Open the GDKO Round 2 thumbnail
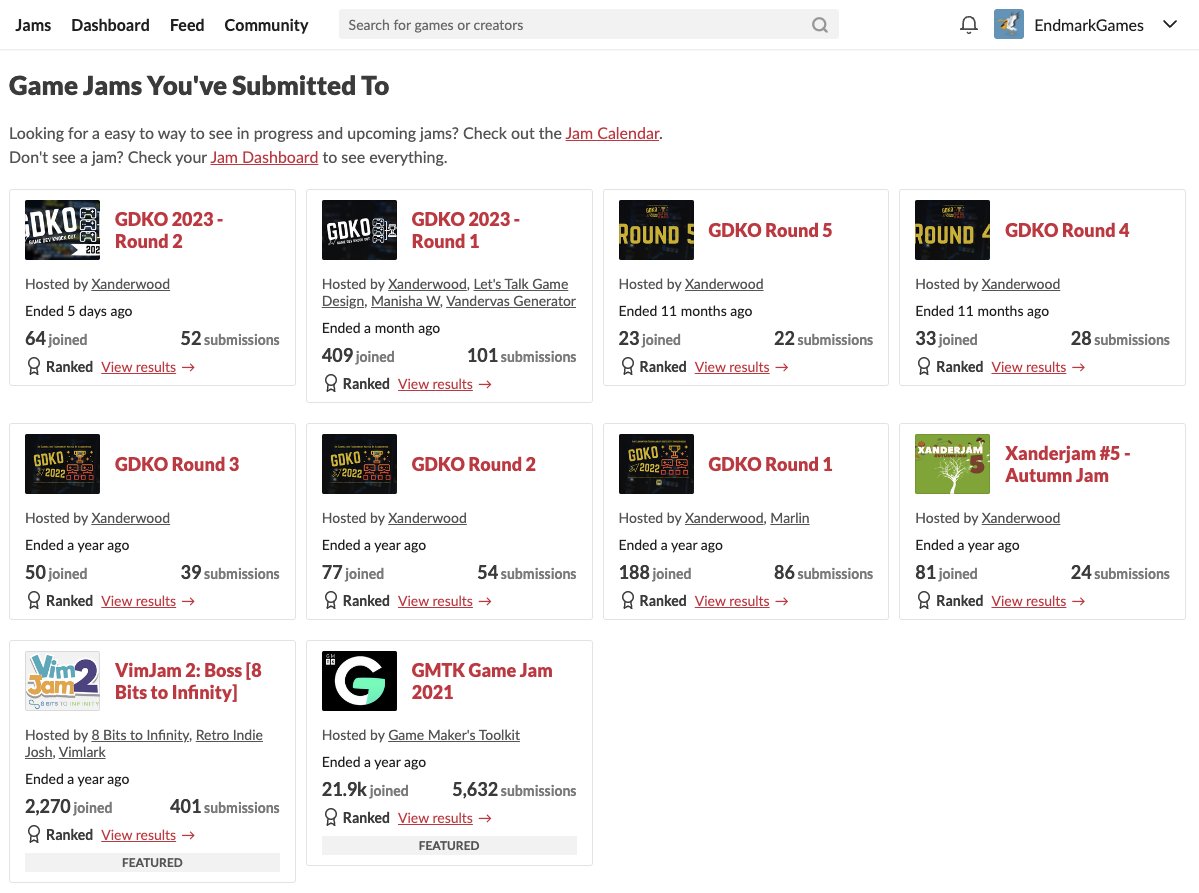This screenshot has width=1199, height=893. point(359,464)
